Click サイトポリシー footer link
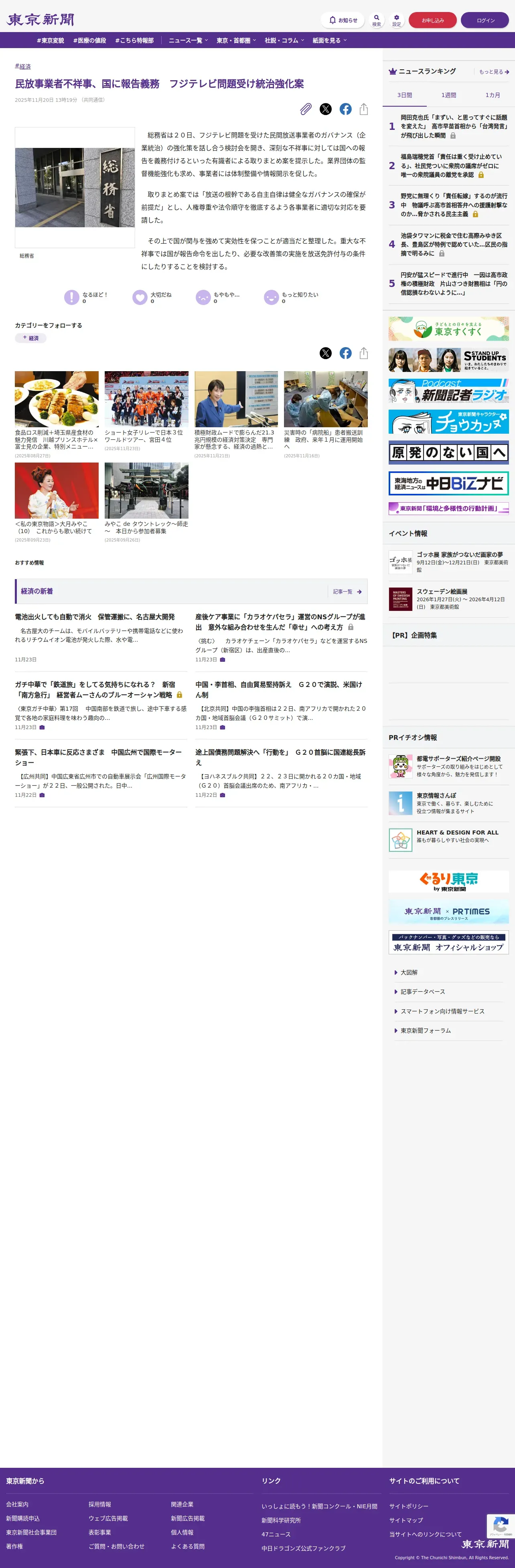 409,1506
